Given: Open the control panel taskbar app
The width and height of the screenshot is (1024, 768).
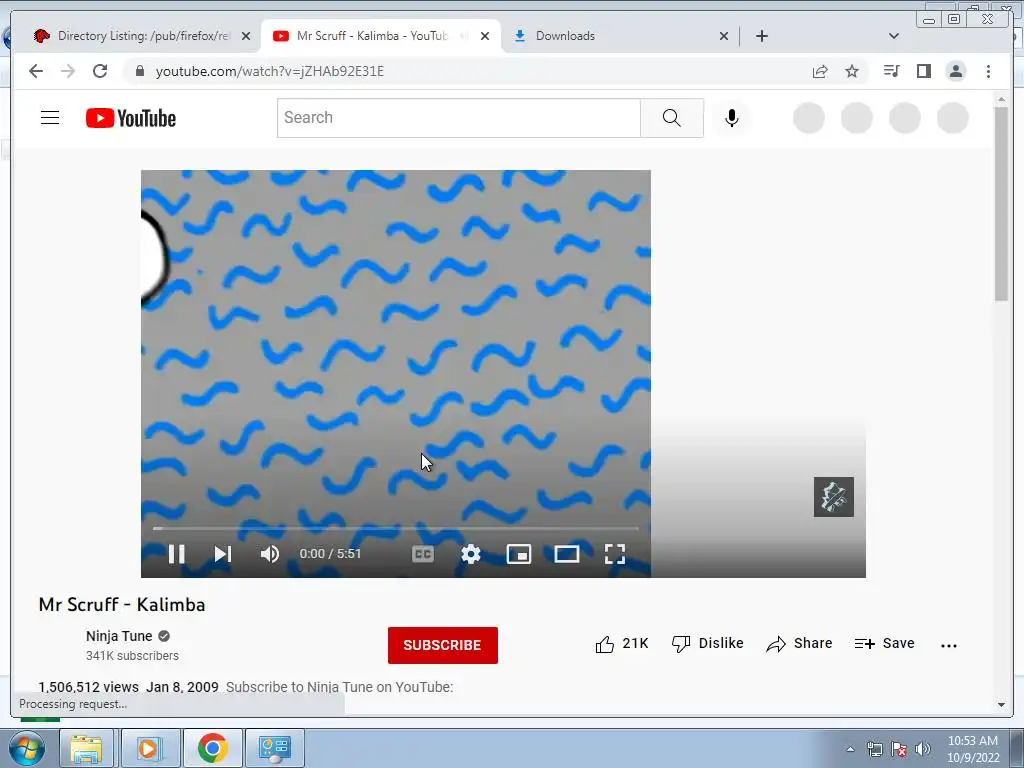Looking at the screenshot, I should click(274, 748).
